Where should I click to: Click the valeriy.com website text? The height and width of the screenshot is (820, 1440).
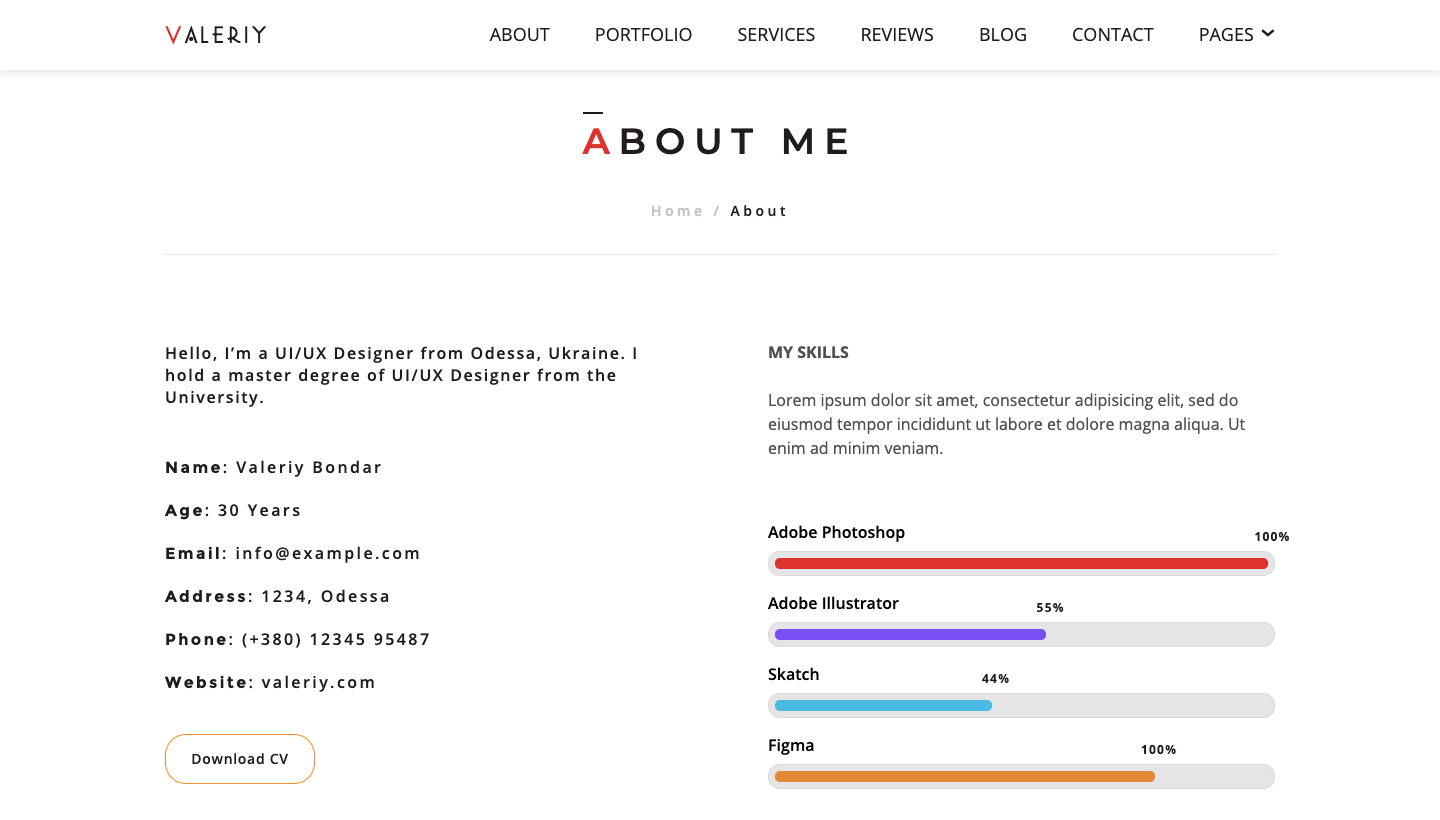(319, 682)
